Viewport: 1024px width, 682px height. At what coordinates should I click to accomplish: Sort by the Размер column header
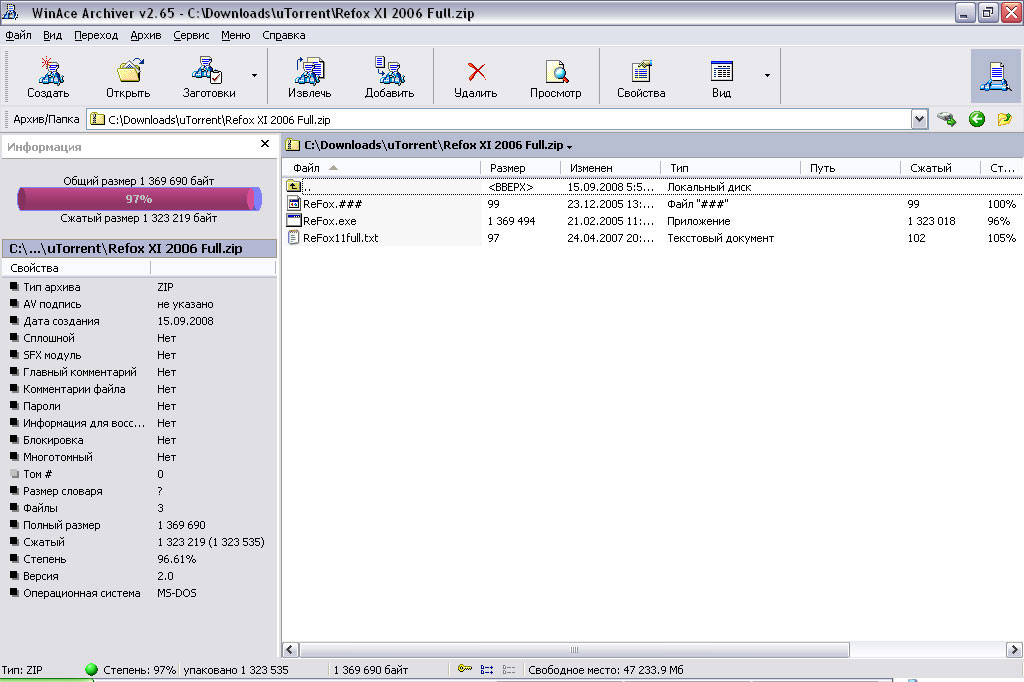pyautogui.click(x=520, y=168)
